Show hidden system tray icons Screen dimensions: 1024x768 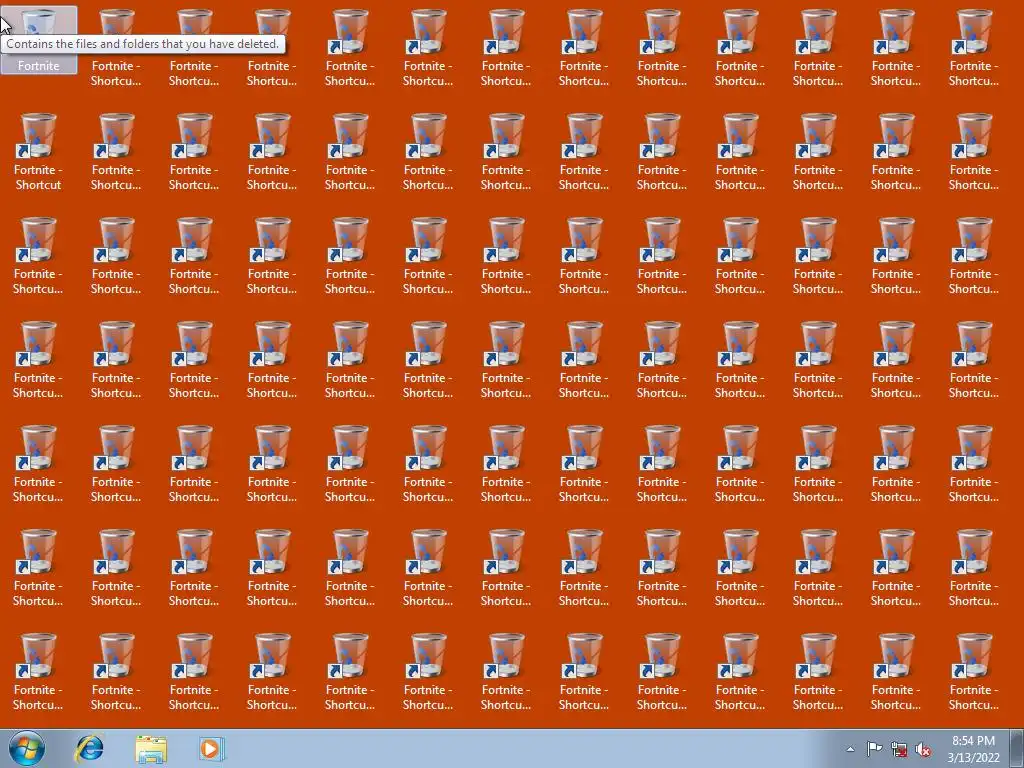click(850, 749)
